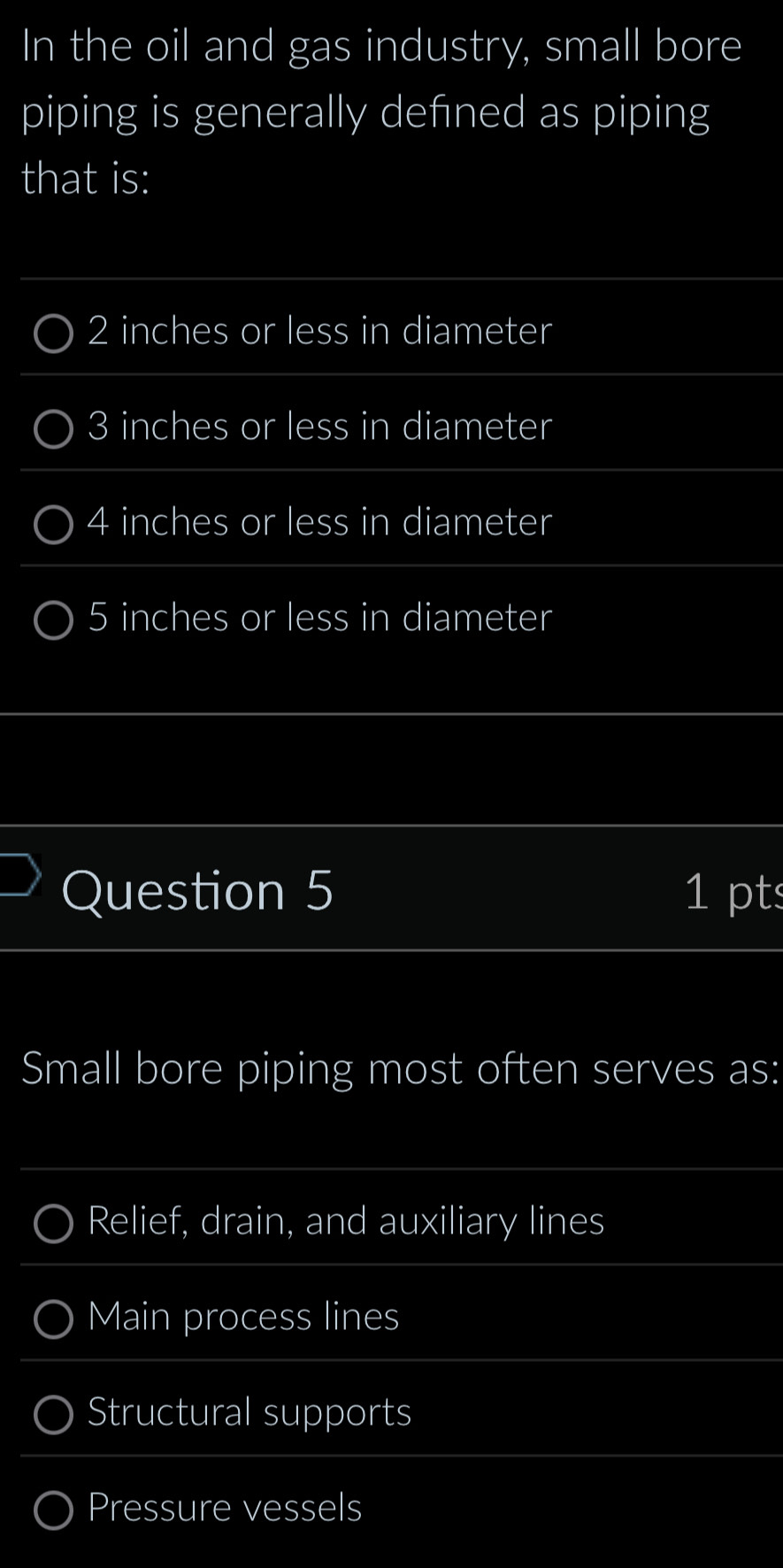The height and width of the screenshot is (1568, 783).
Task: Select the "2 inches or less in diameter" option
Action: click(x=319, y=332)
